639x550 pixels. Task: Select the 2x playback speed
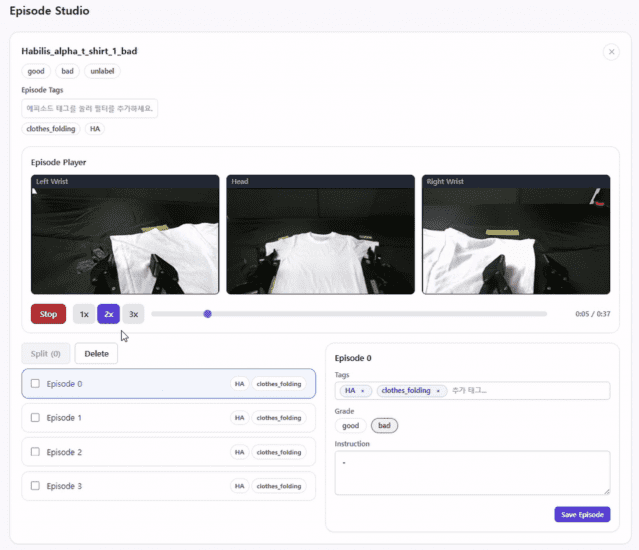coord(108,314)
